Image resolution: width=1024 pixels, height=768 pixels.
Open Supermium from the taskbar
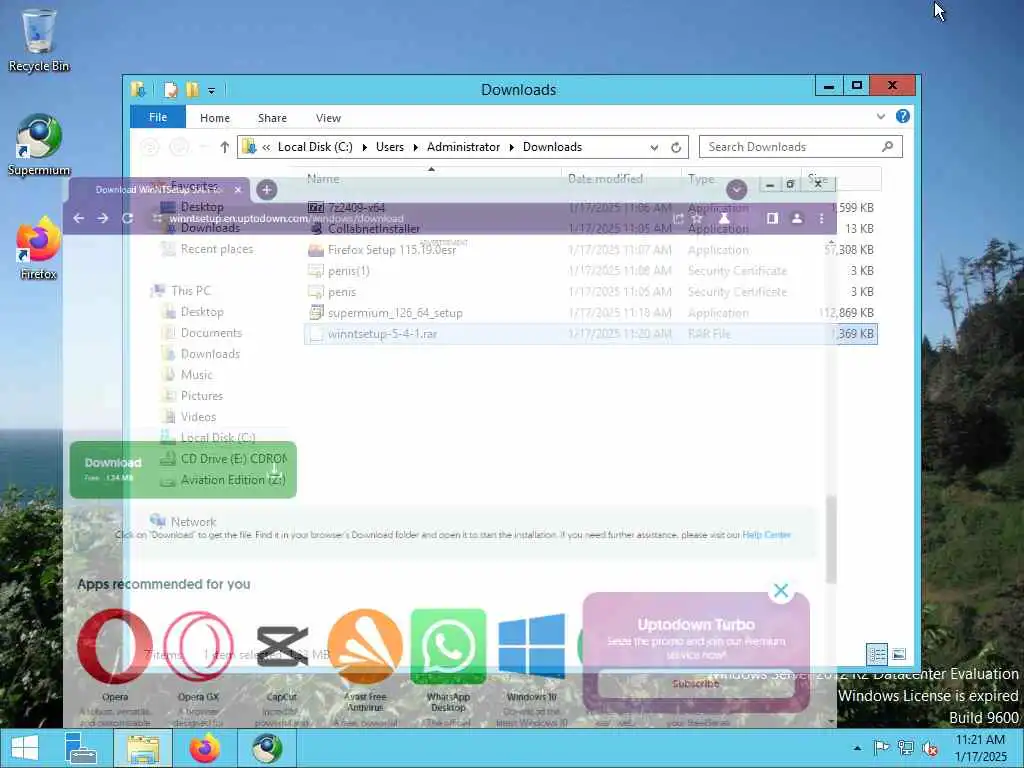[267, 748]
